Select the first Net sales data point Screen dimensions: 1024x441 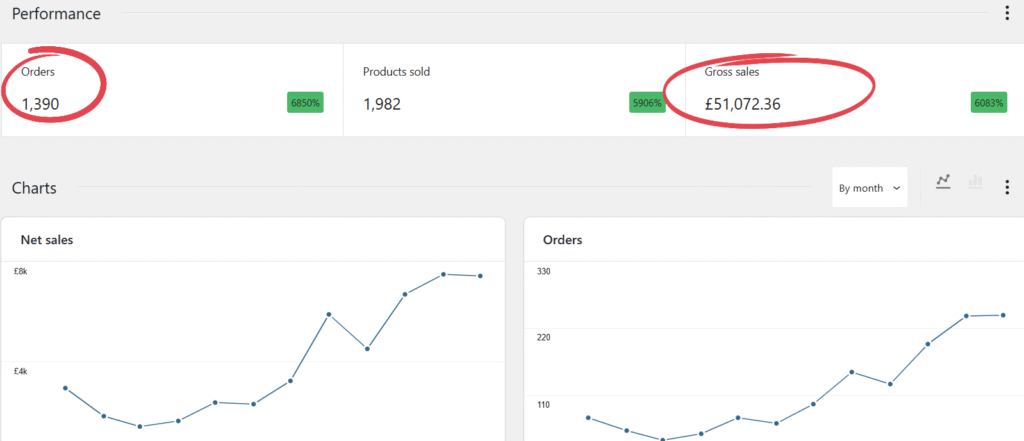point(65,388)
